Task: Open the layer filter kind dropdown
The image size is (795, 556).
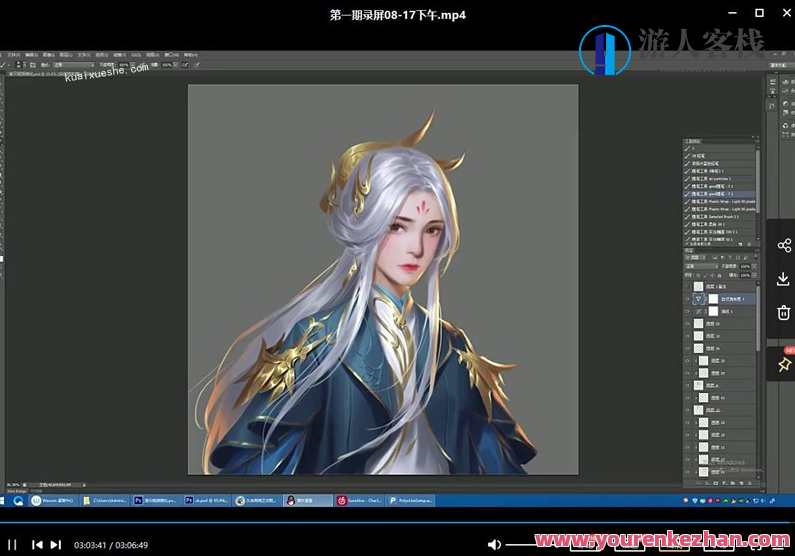Action: coord(697,257)
